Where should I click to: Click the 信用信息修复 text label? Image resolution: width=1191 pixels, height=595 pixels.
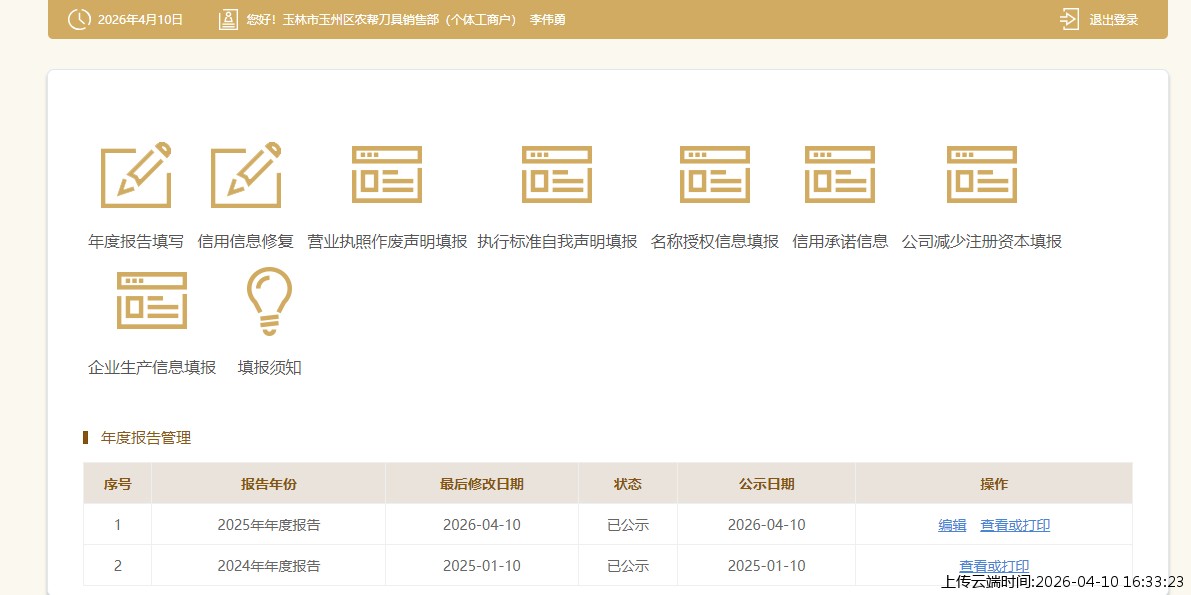[246, 241]
